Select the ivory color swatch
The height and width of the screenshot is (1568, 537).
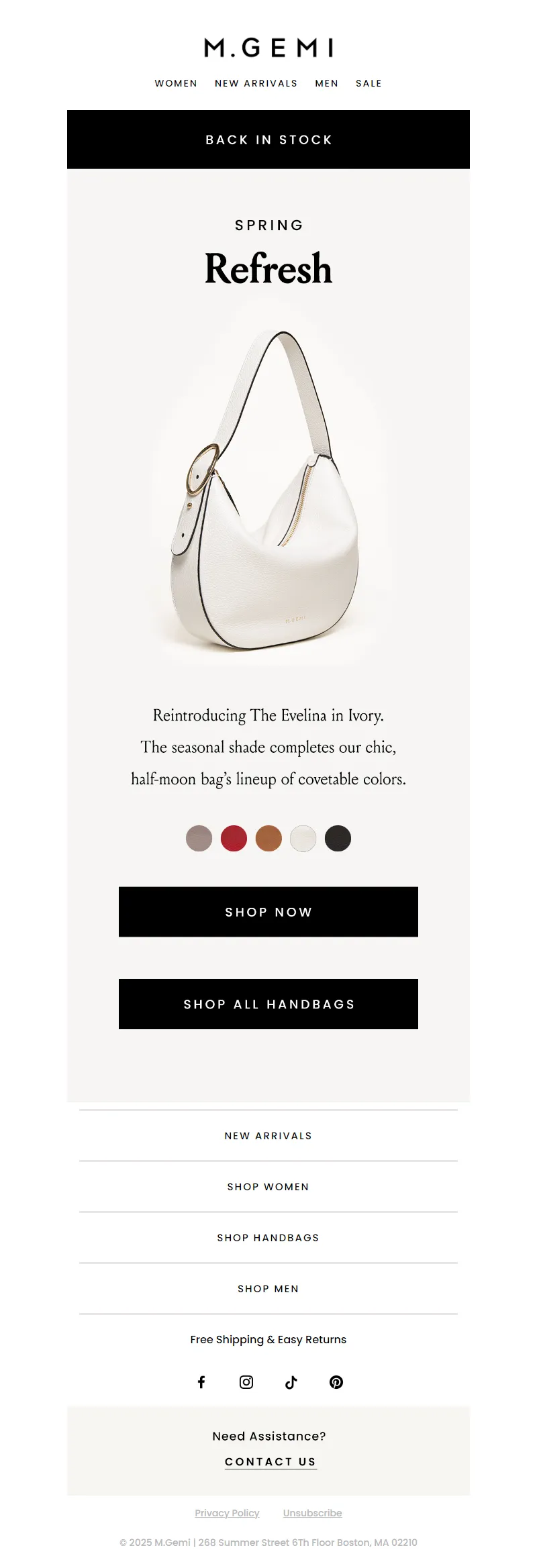pyautogui.click(x=303, y=838)
